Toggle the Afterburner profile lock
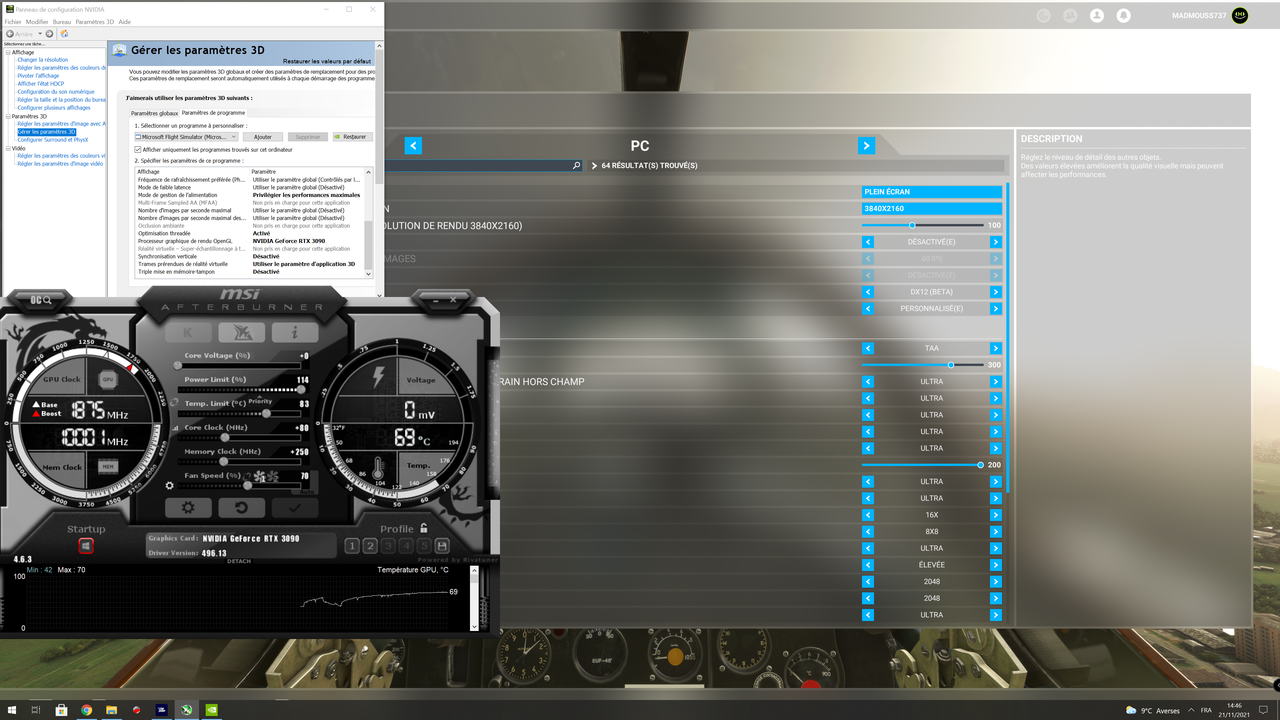 pyautogui.click(x=424, y=528)
